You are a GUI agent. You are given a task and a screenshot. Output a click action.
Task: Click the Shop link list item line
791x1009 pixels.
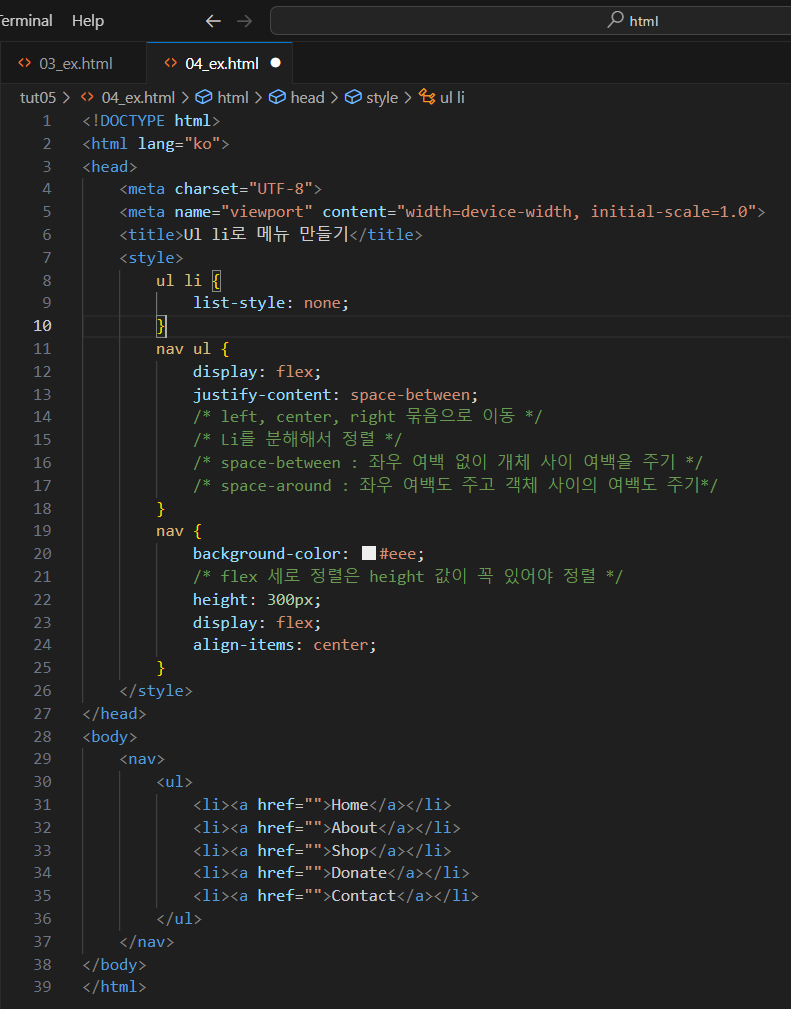tap(322, 850)
